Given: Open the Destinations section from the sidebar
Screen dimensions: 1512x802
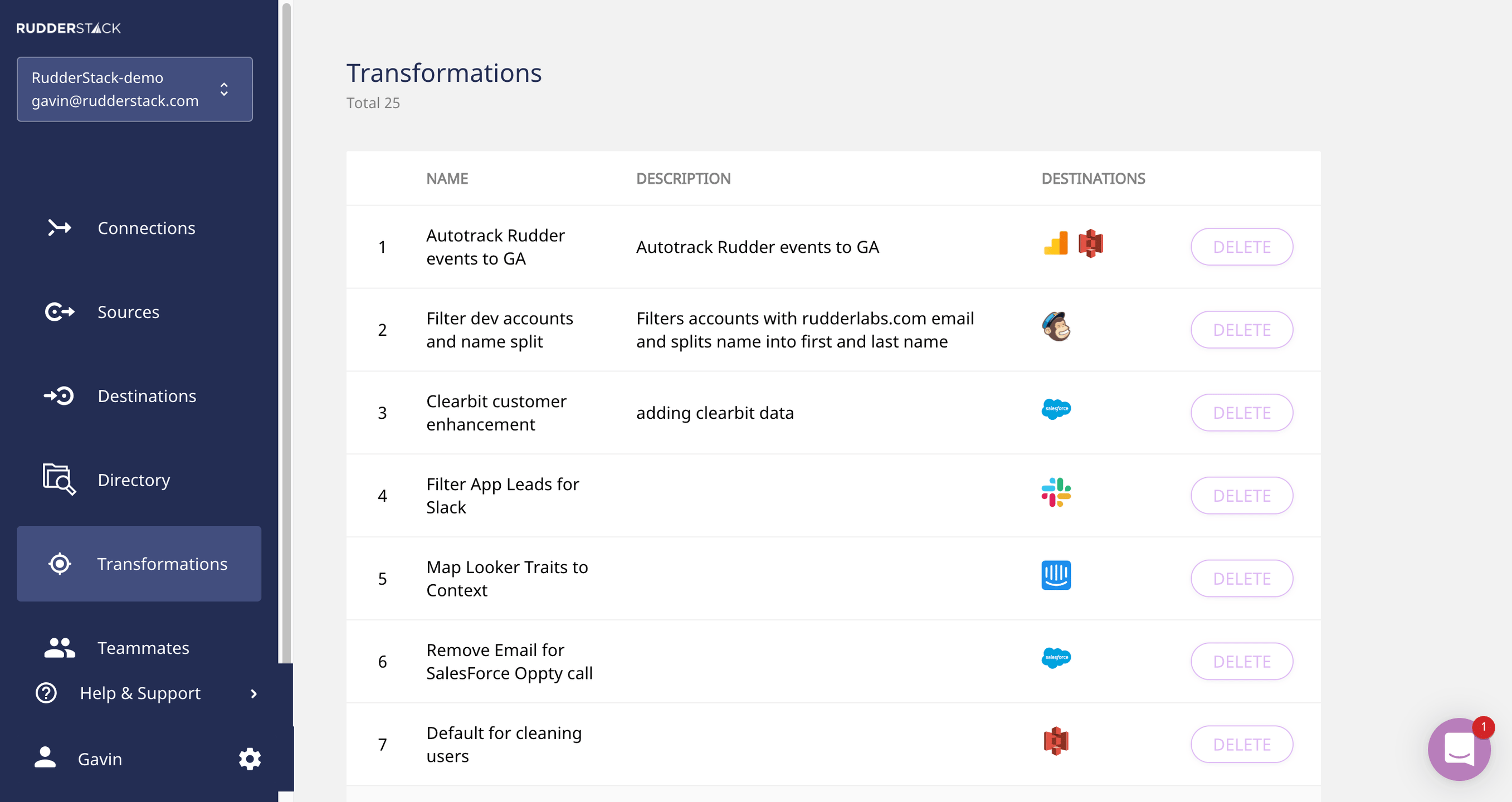Looking at the screenshot, I should (147, 395).
